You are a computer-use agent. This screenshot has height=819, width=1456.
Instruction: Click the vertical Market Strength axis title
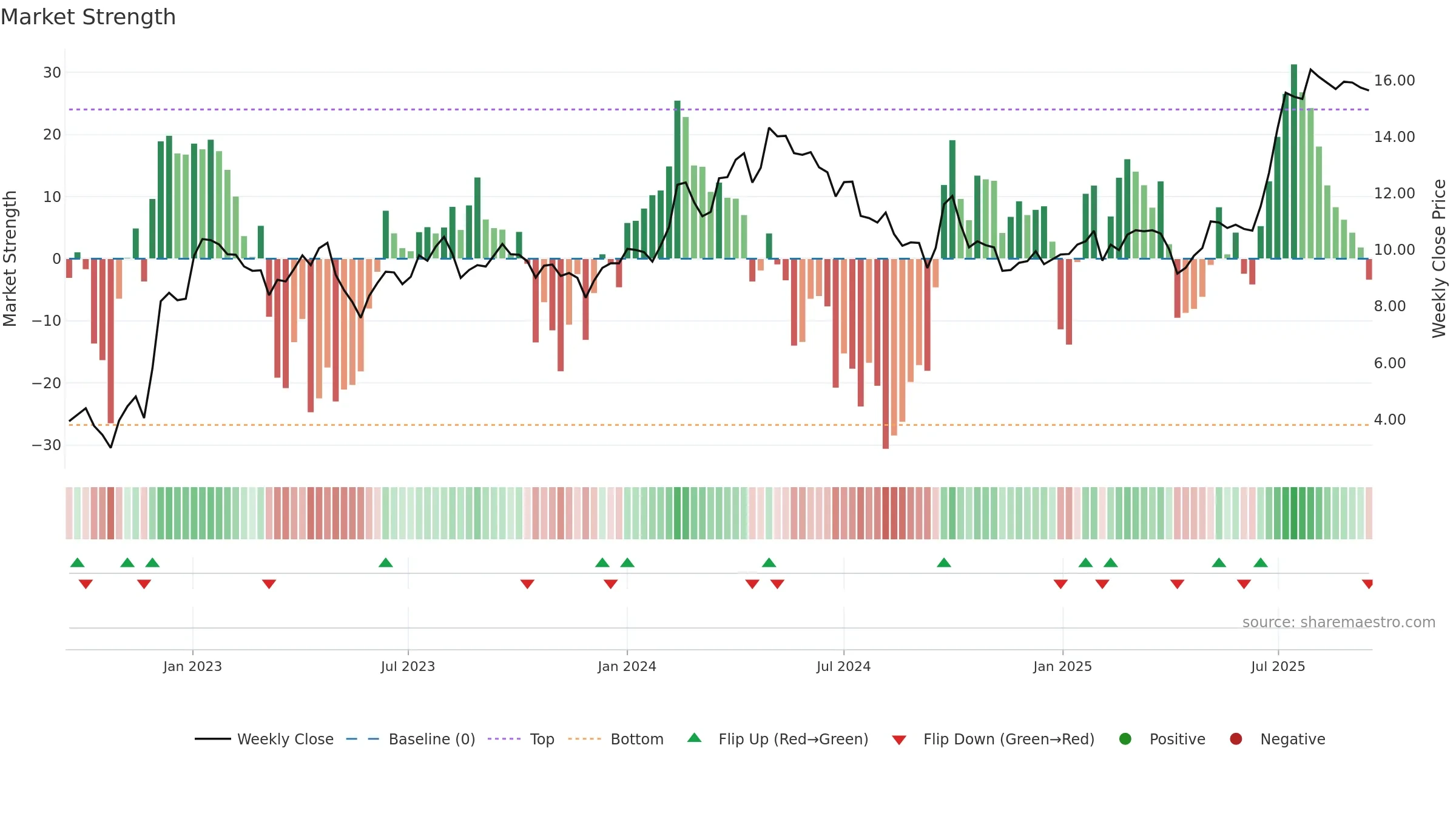tap(10, 258)
